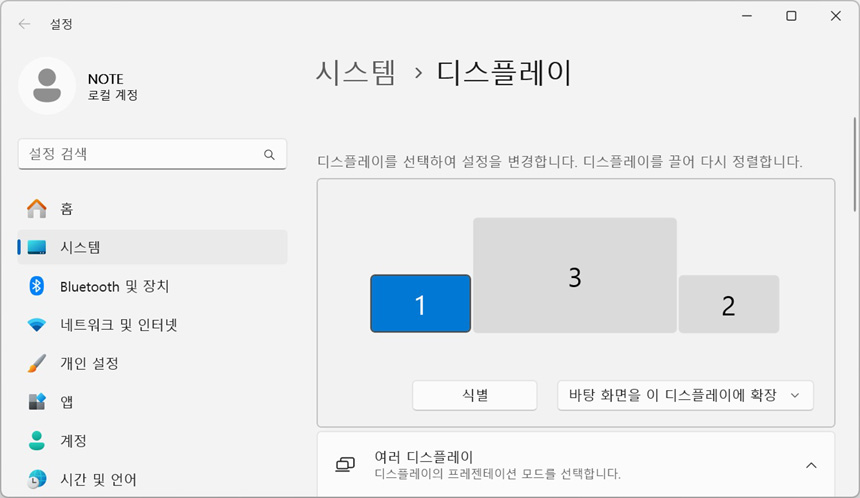Collapse the 여러 디스플레이 section chevron
Image resolution: width=860 pixels, height=498 pixels.
pyautogui.click(x=811, y=465)
